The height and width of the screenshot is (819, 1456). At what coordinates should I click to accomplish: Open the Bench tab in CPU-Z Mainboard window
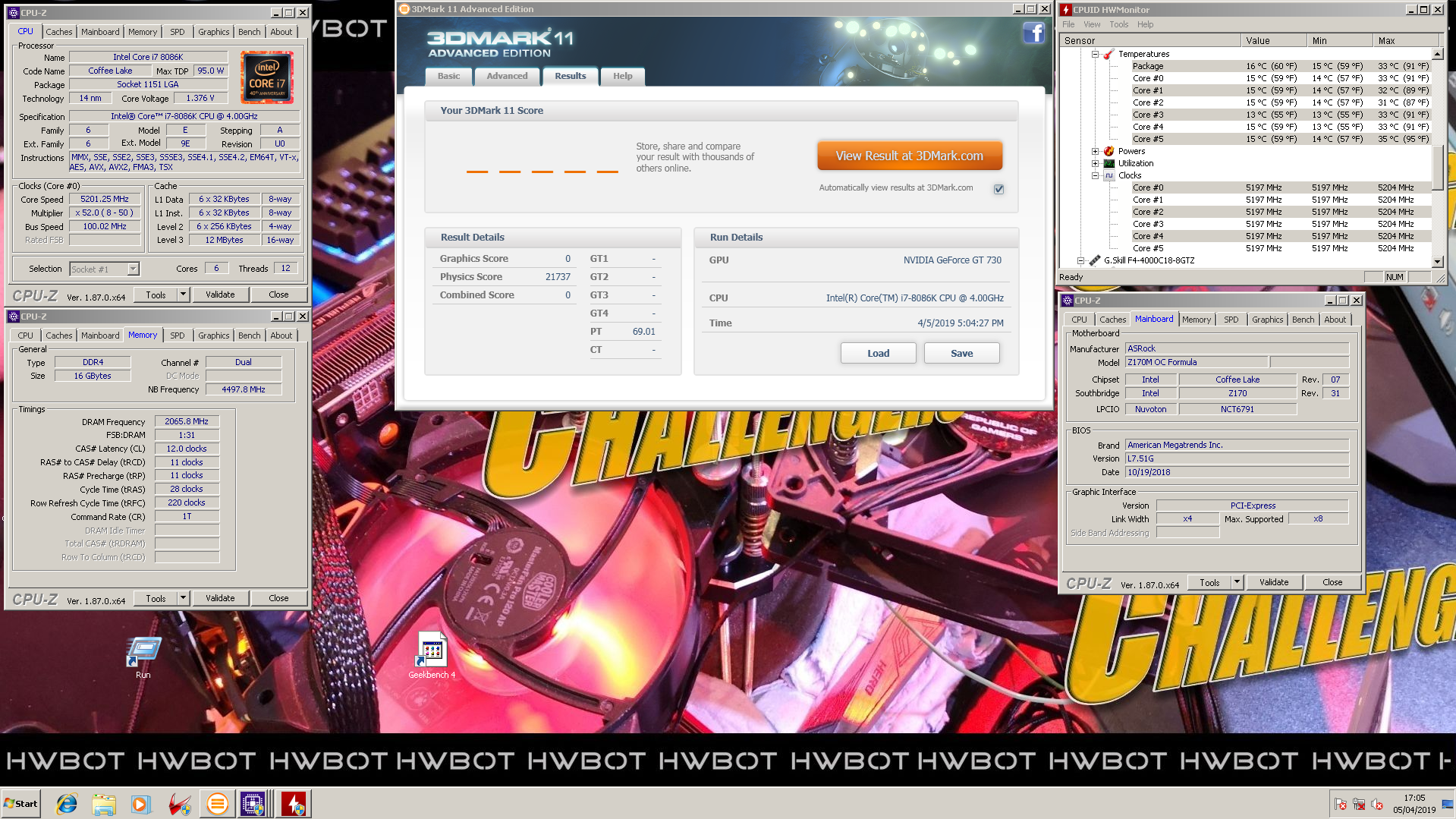coord(1303,320)
